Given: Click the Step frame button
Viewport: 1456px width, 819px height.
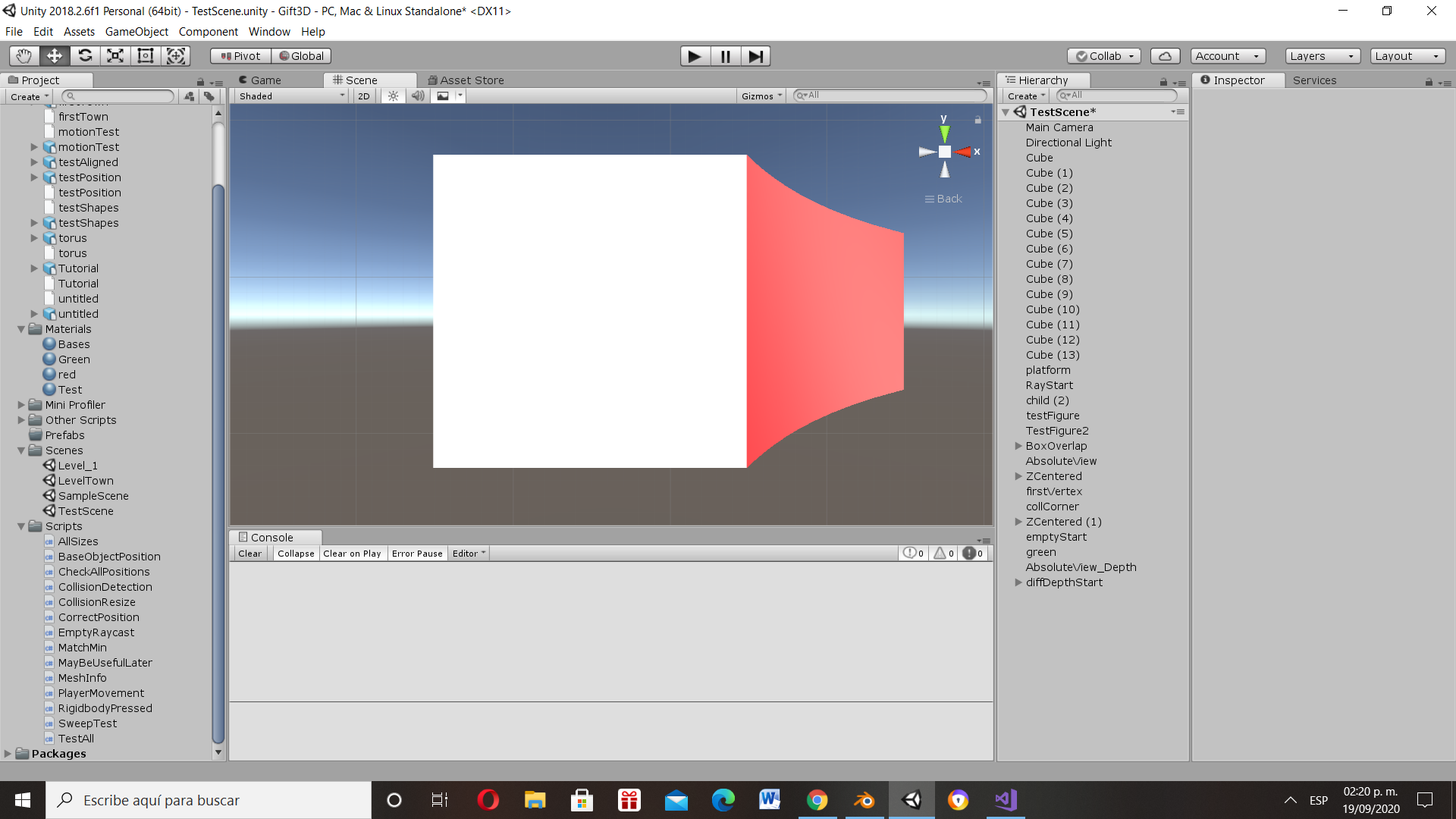Looking at the screenshot, I should (x=755, y=56).
